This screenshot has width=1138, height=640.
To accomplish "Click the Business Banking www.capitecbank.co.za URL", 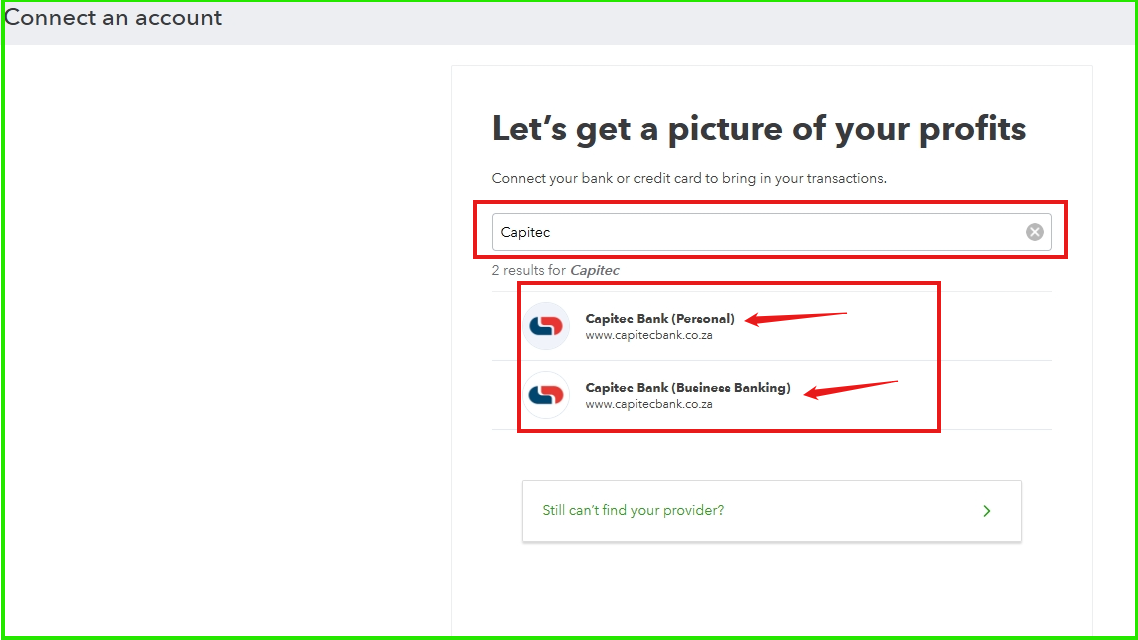I will (649, 404).
